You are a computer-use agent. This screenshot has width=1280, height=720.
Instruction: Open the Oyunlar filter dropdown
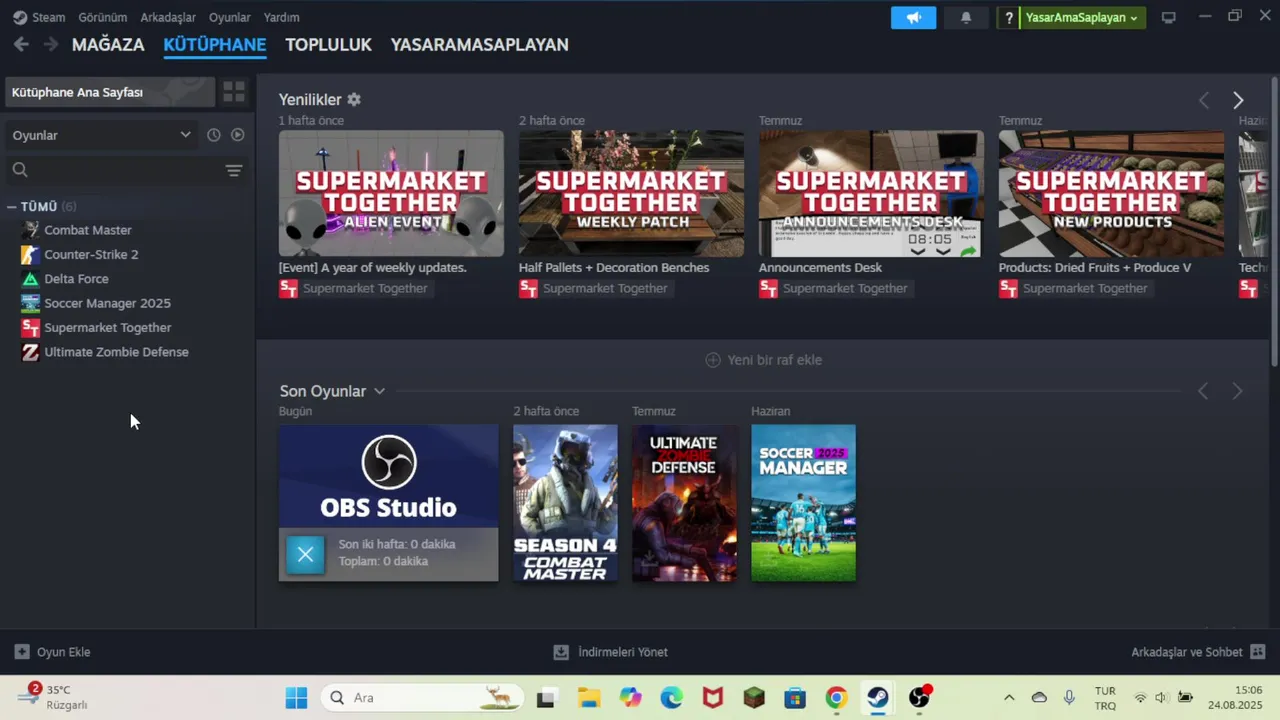[x=101, y=135]
